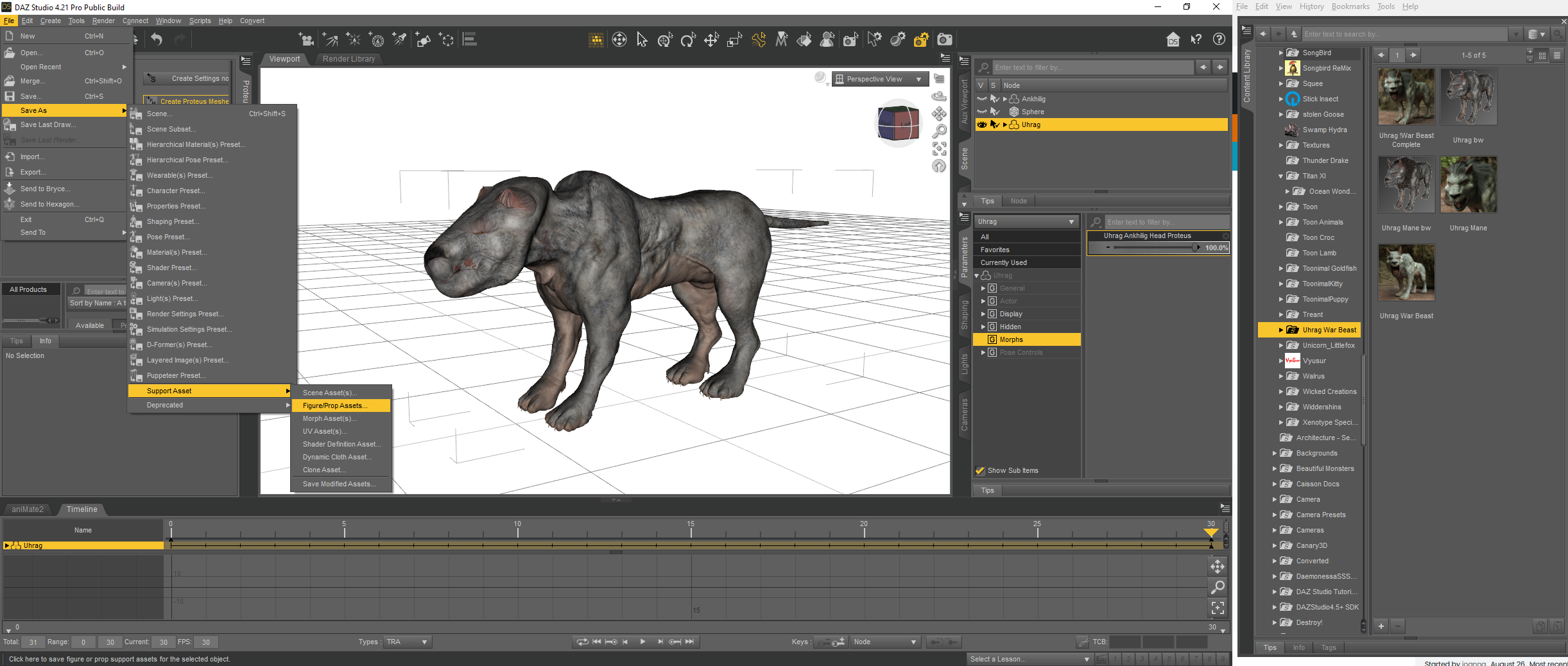Select the Universal manipulation tool

click(x=665, y=40)
